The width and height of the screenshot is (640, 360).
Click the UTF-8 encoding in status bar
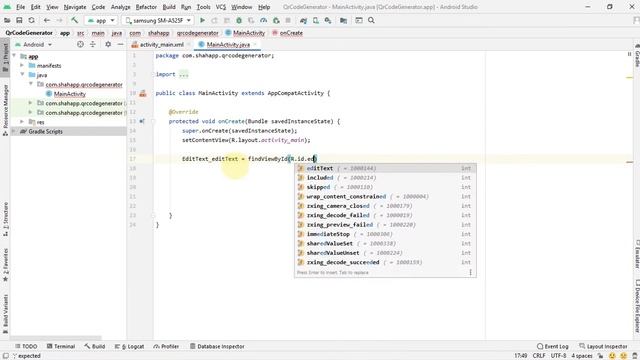pos(558,356)
